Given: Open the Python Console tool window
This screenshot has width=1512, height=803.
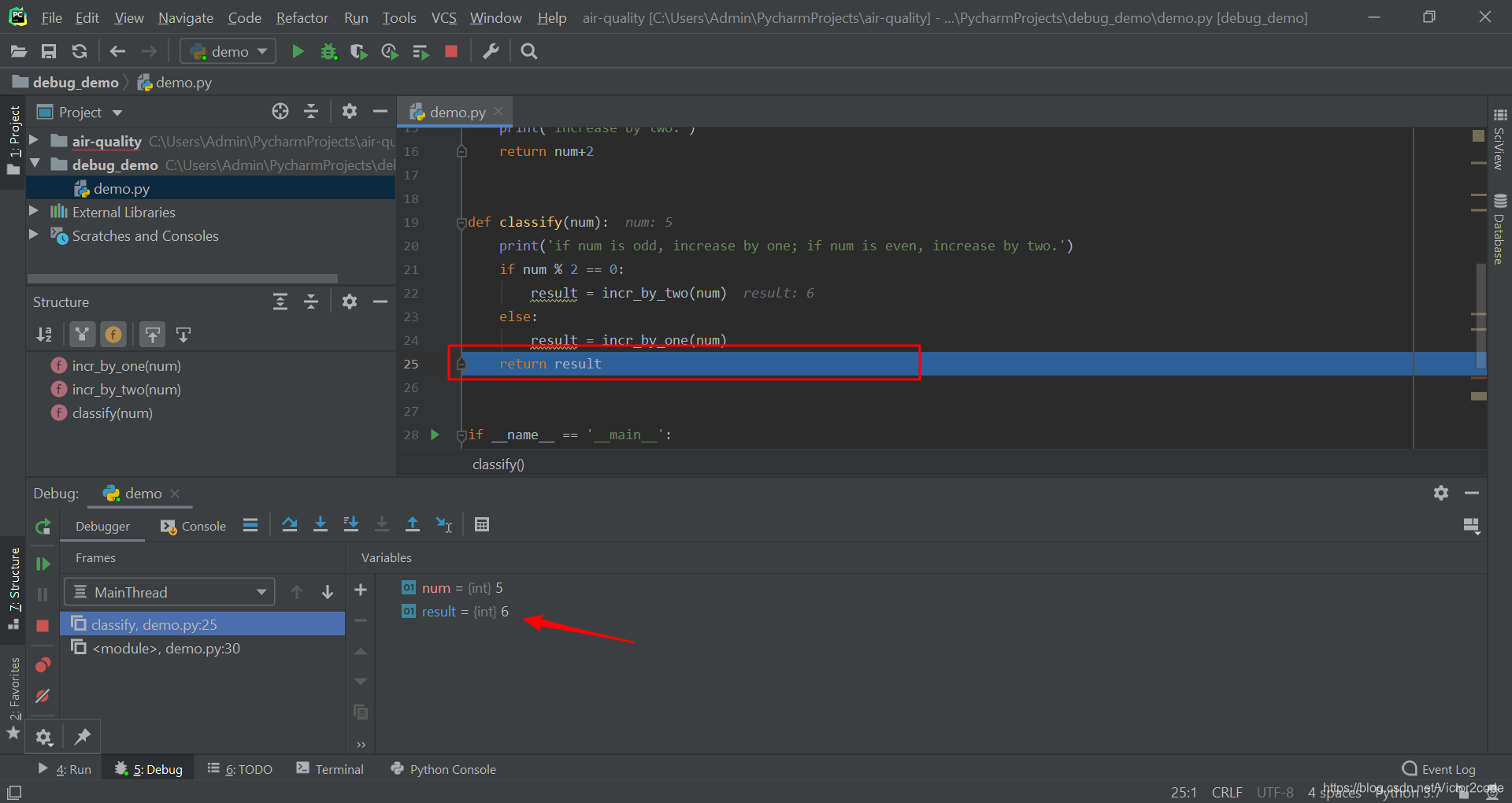Looking at the screenshot, I should pyautogui.click(x=443, y=769).
